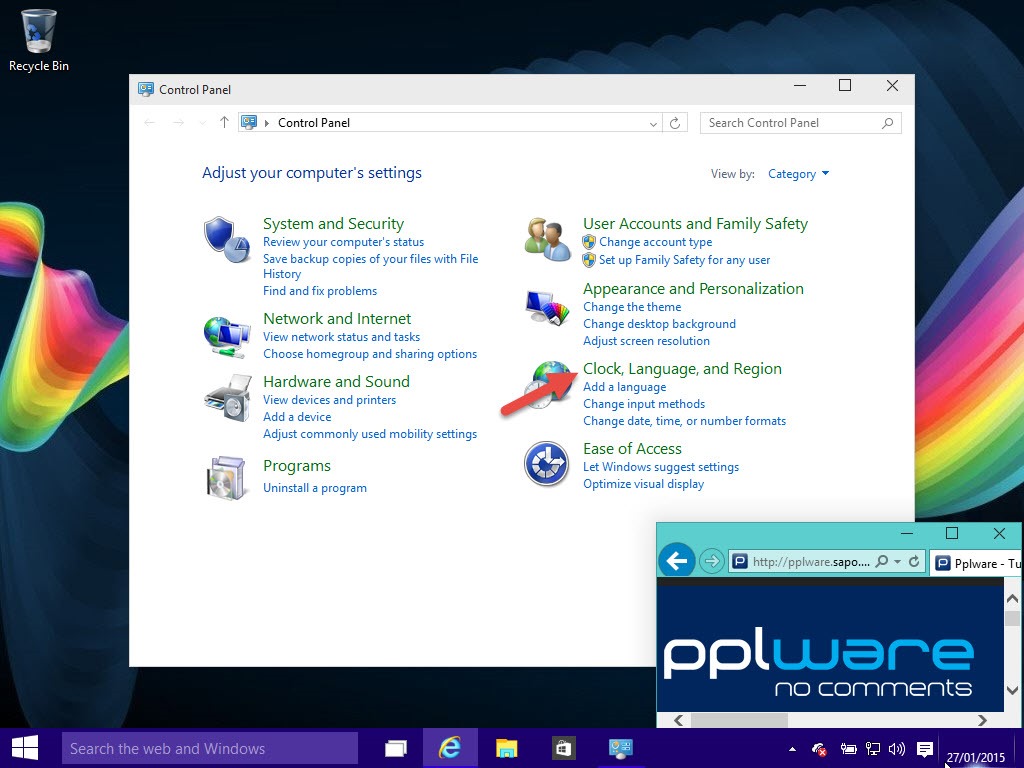This screenshot has width=1024, height=768.
Task: Click the Network and Internet globe icon
Action: click(x=227, y=336)
